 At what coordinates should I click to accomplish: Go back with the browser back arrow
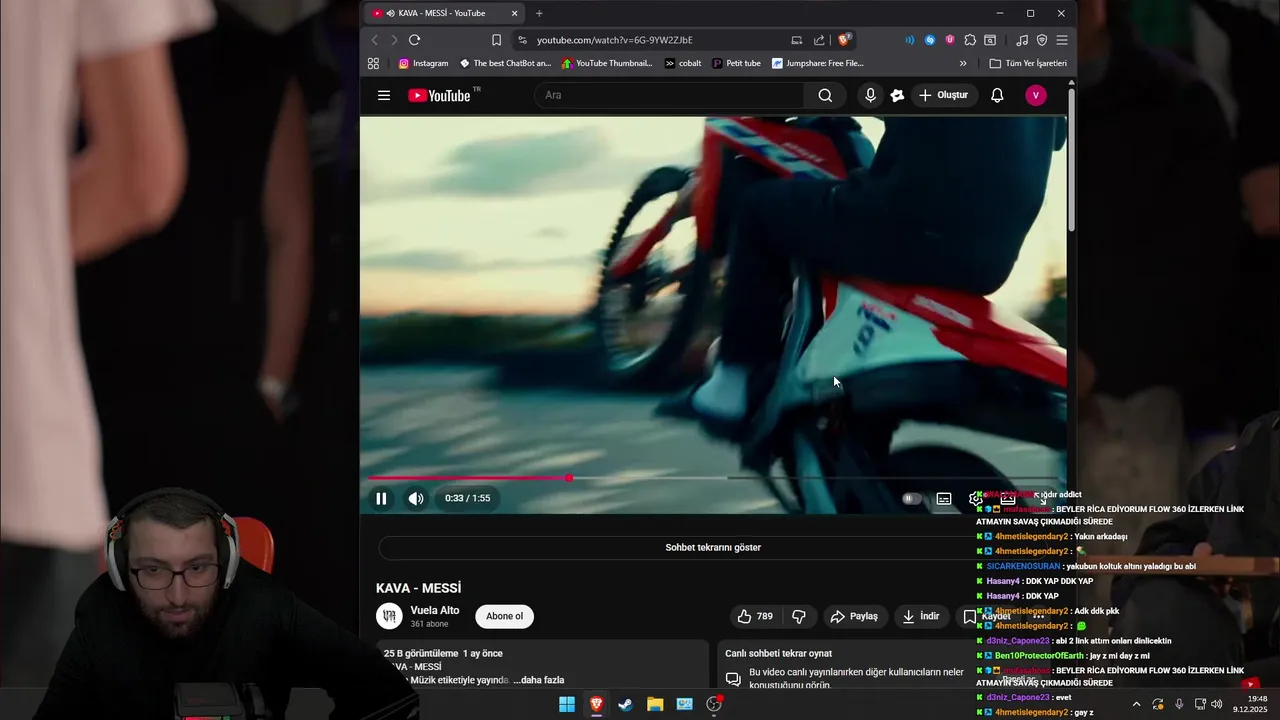click(375, 40)
